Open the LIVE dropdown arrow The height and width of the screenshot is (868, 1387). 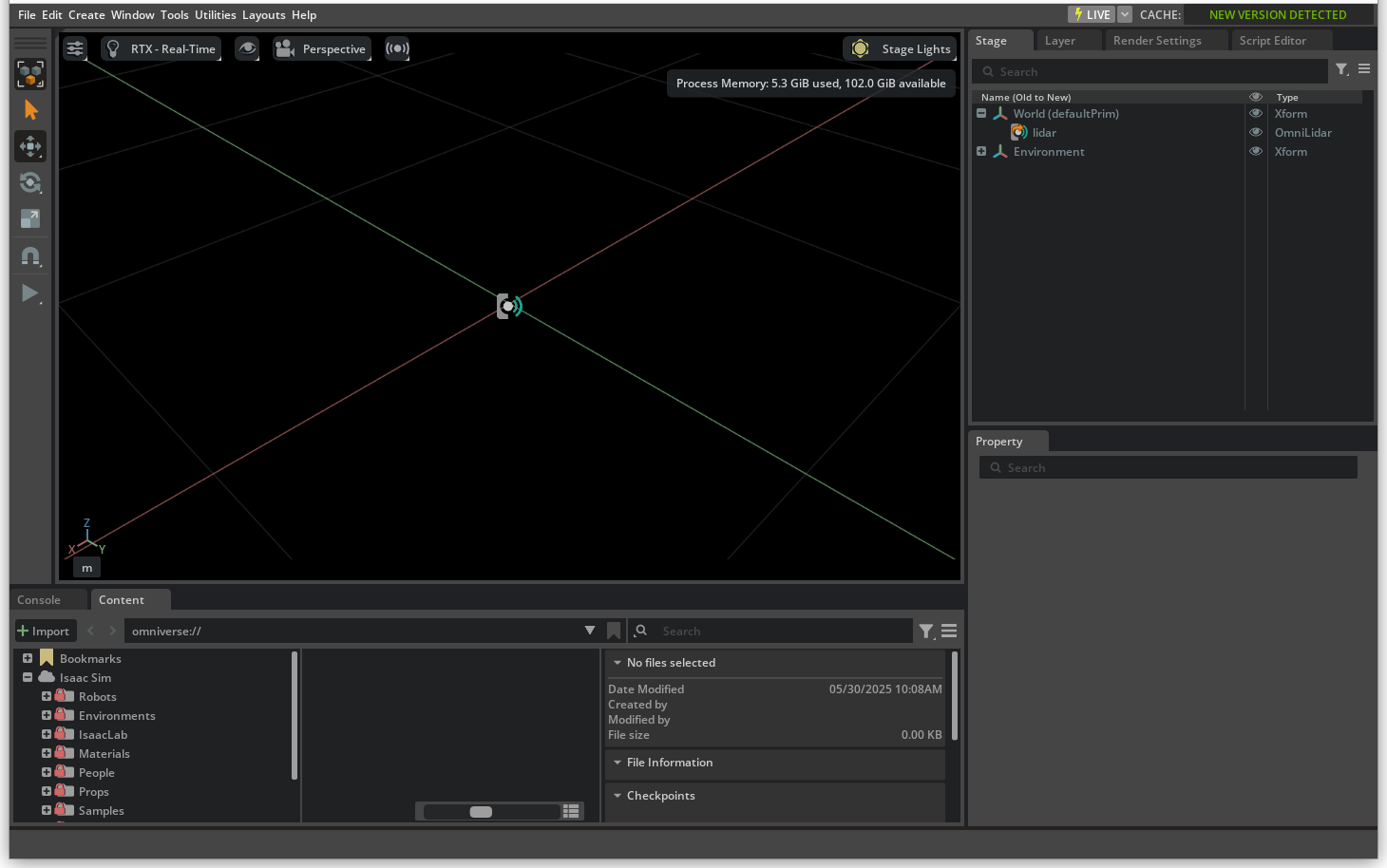(x=1125, y=14)
